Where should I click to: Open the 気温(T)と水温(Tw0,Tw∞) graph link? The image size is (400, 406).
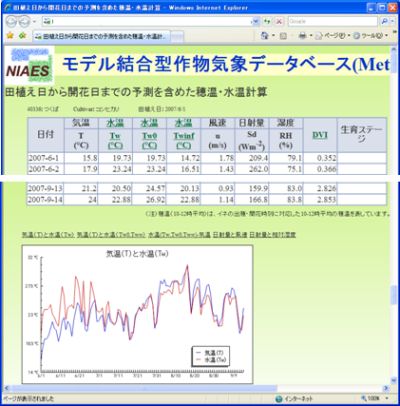(x=111, y=235)
